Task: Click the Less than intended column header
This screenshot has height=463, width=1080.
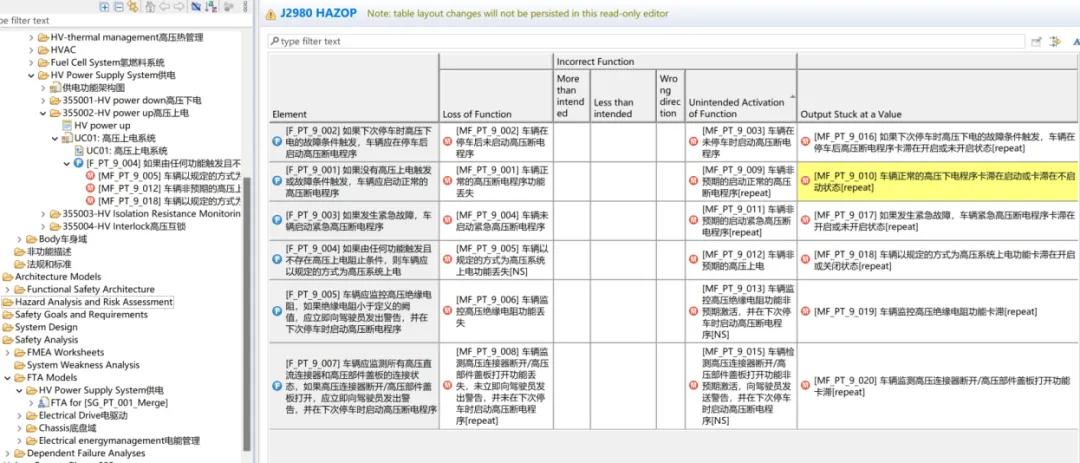Action: click(x=623, y=96)
